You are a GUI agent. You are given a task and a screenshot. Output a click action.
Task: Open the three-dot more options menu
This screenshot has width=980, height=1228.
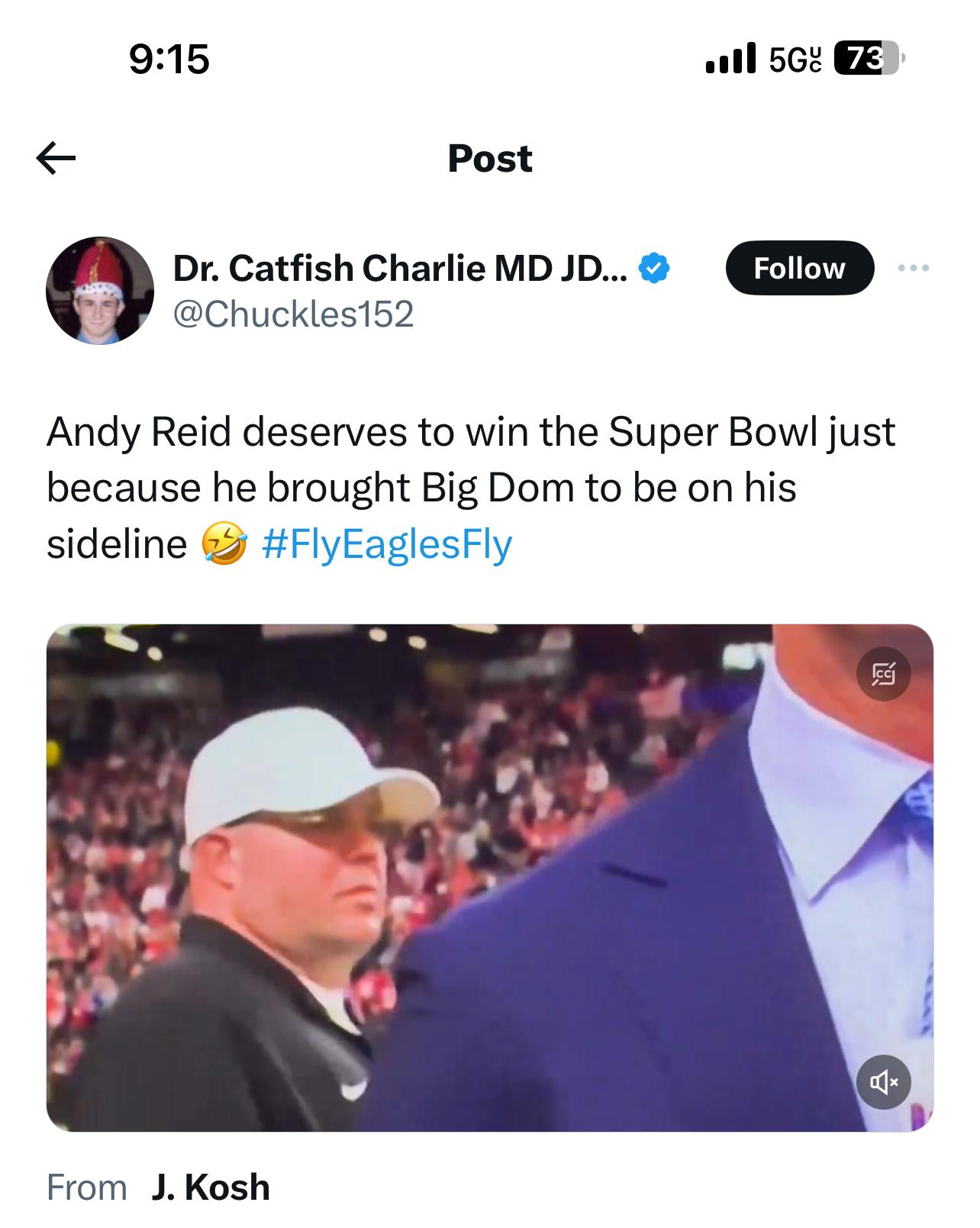(x=914, y=268)
